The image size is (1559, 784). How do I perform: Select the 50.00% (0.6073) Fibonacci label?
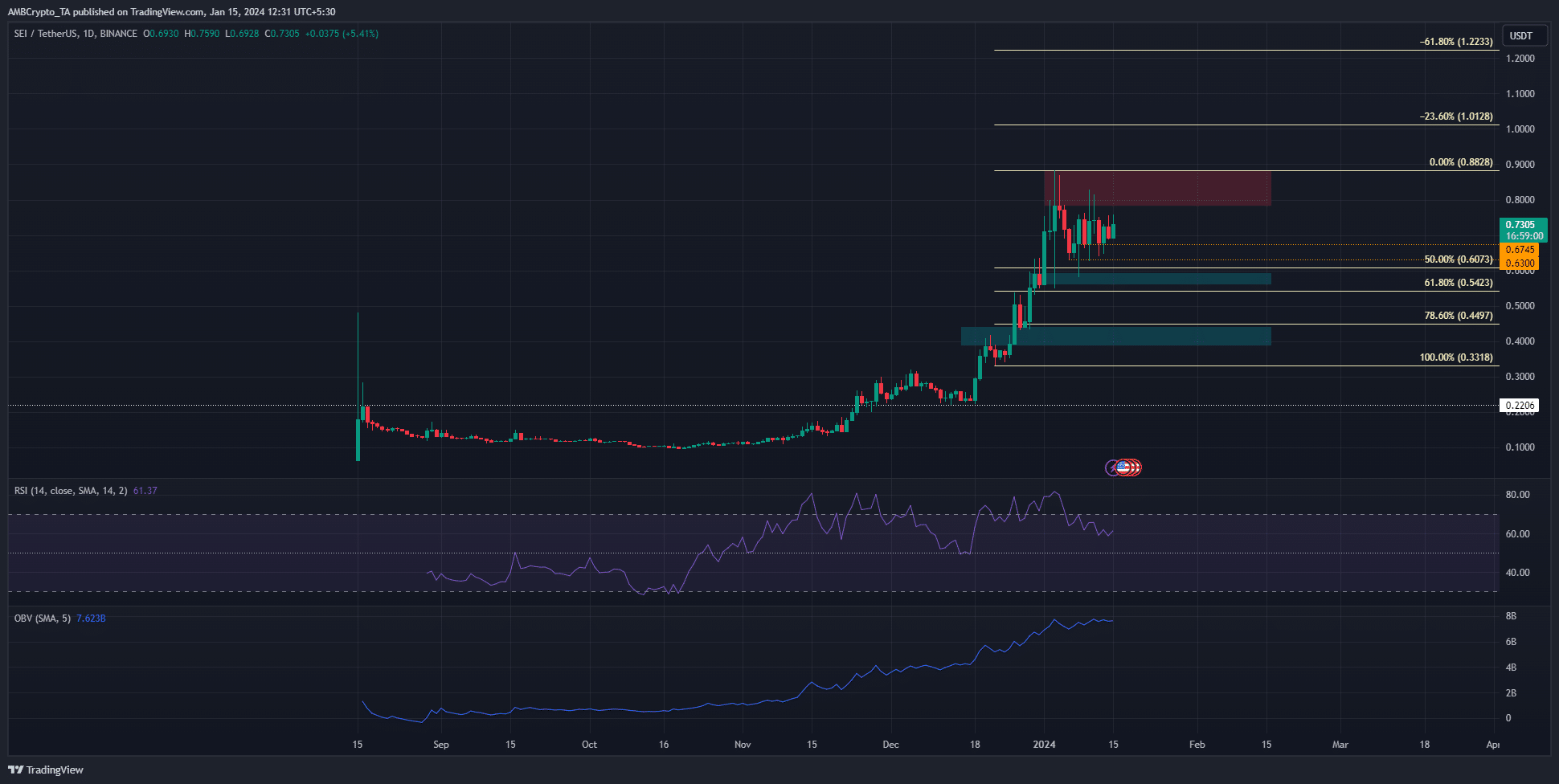[x=1459, y=259]
